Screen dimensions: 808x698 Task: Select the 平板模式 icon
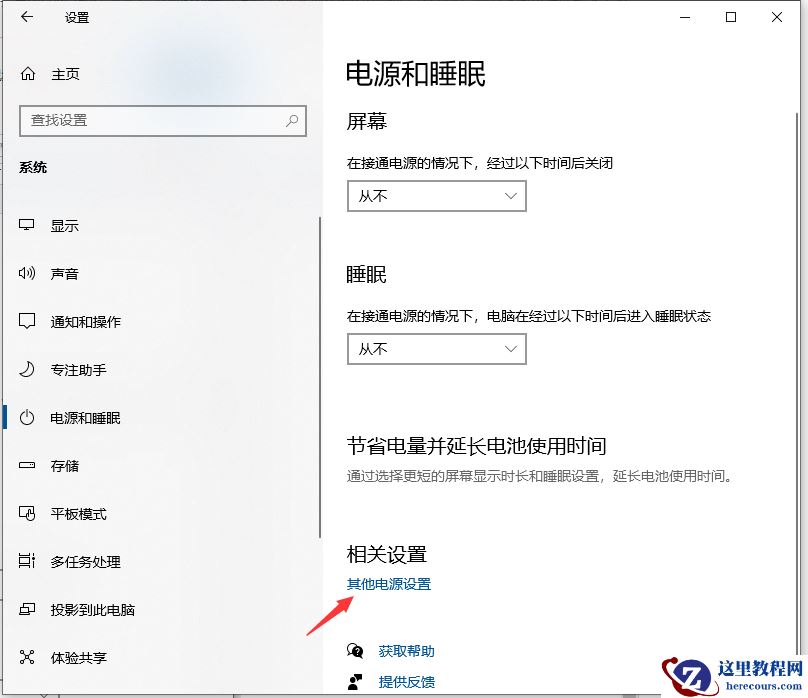[29, 513]
